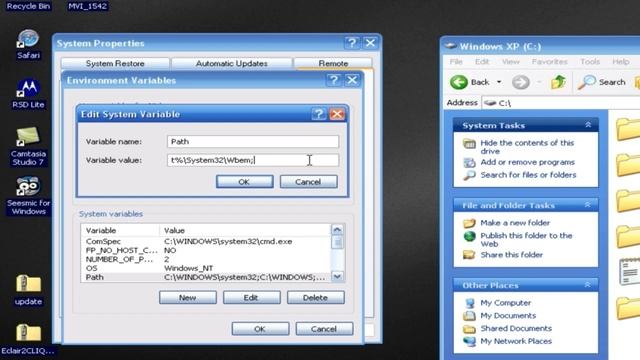This screenshot has height=360, width=640.
Task: Click help icon in Environment Variables title bar
Action: [x=333, y=80]
